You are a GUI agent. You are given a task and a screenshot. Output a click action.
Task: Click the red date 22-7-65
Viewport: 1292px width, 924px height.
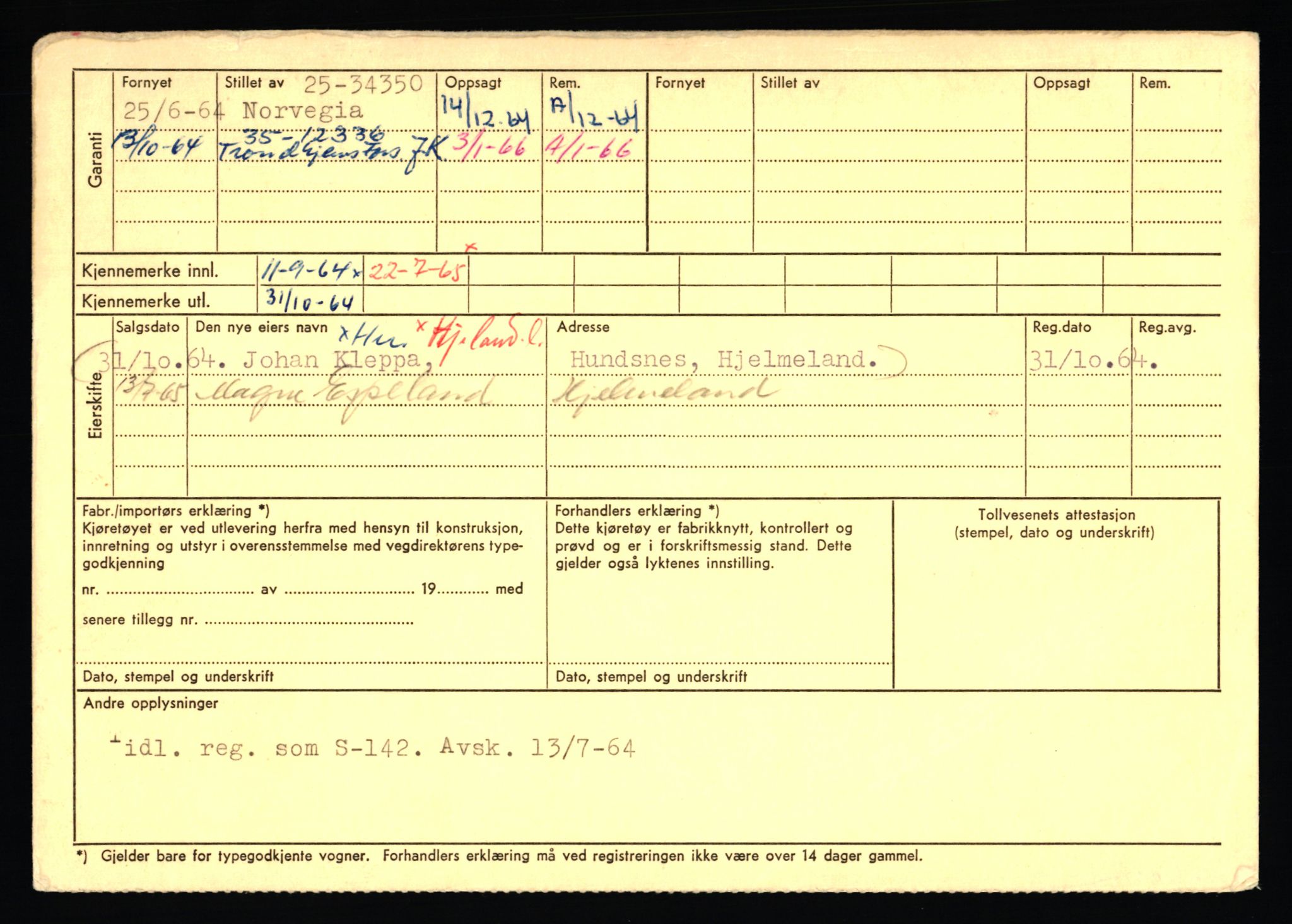click(x=417, y=271)
